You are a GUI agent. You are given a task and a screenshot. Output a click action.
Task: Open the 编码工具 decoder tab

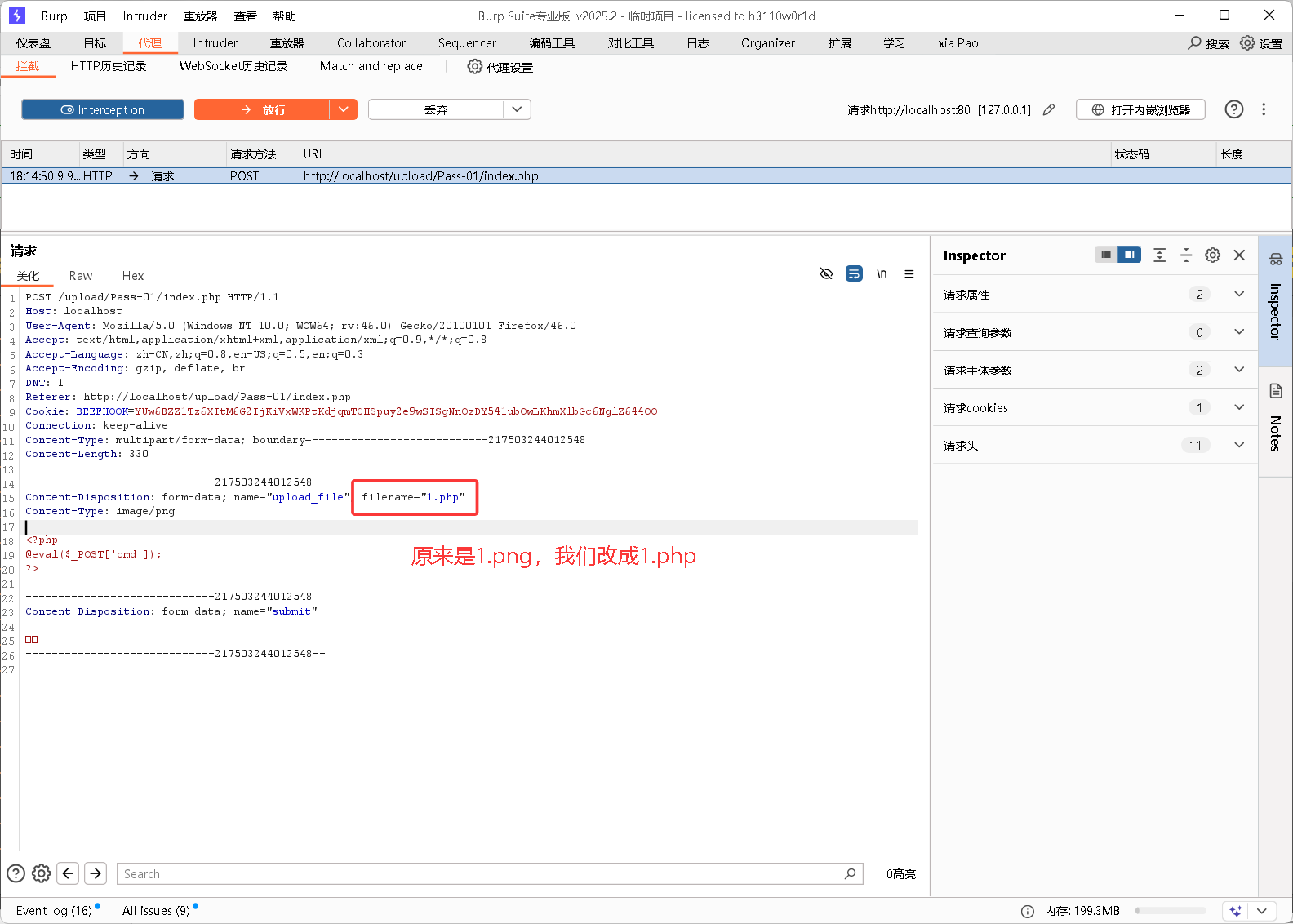click(552, 43)
